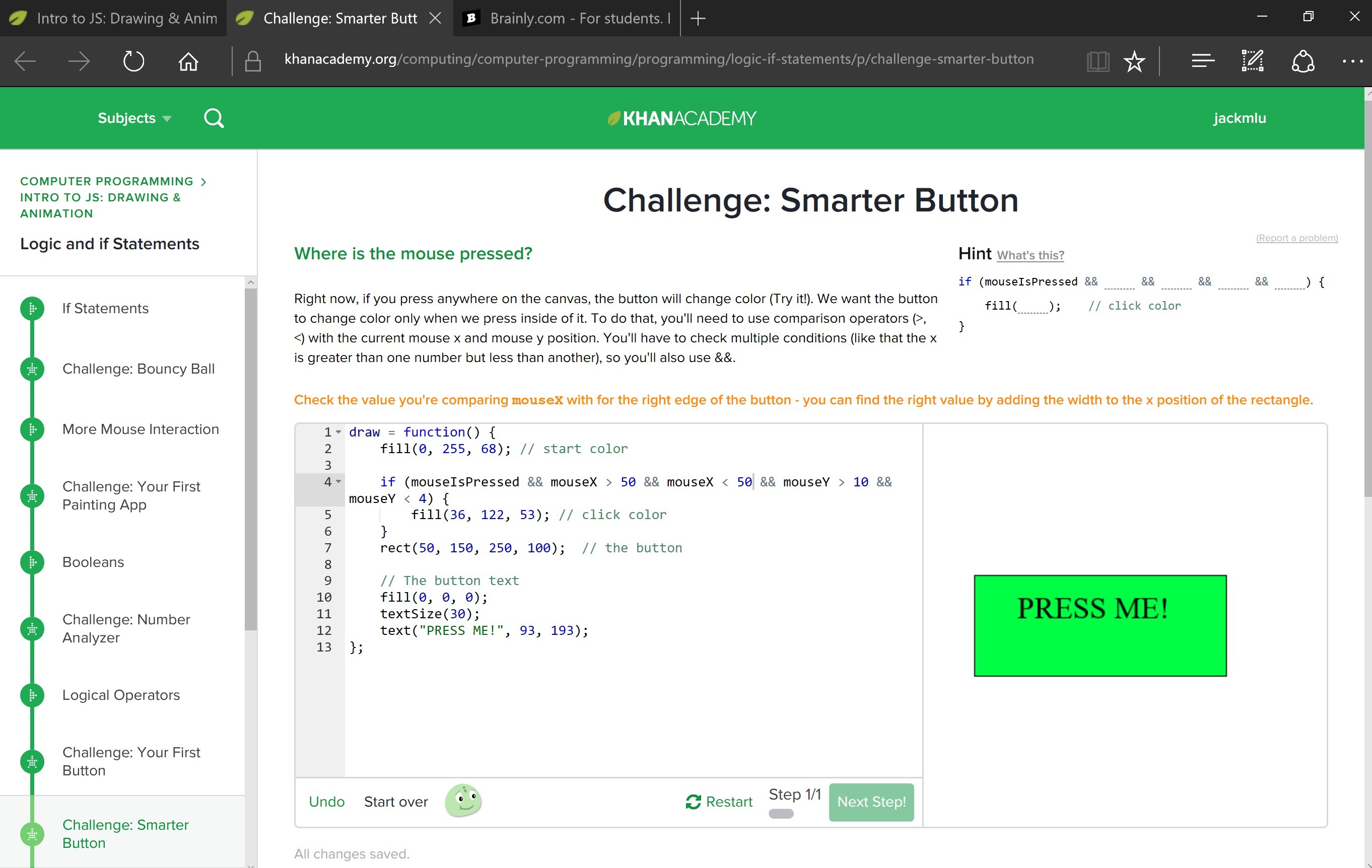Viewport: 1372px width, 868px height.
Task: Click the What's this? hint link
Action: tap(1030, 255)
